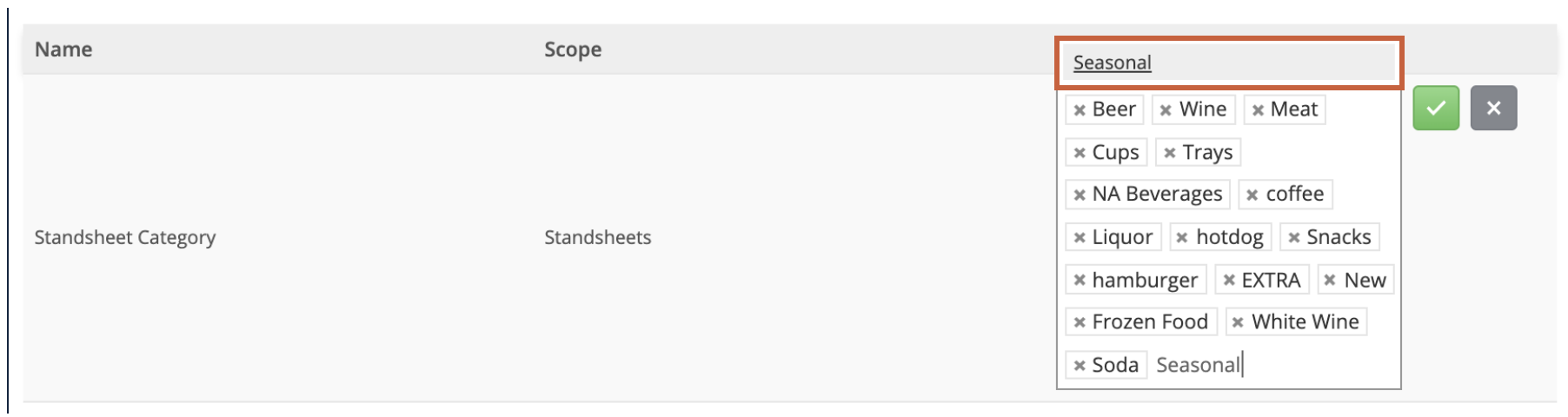Remove the Meat tag
Screen dimensions: 1568x417
pos(1258,110)
